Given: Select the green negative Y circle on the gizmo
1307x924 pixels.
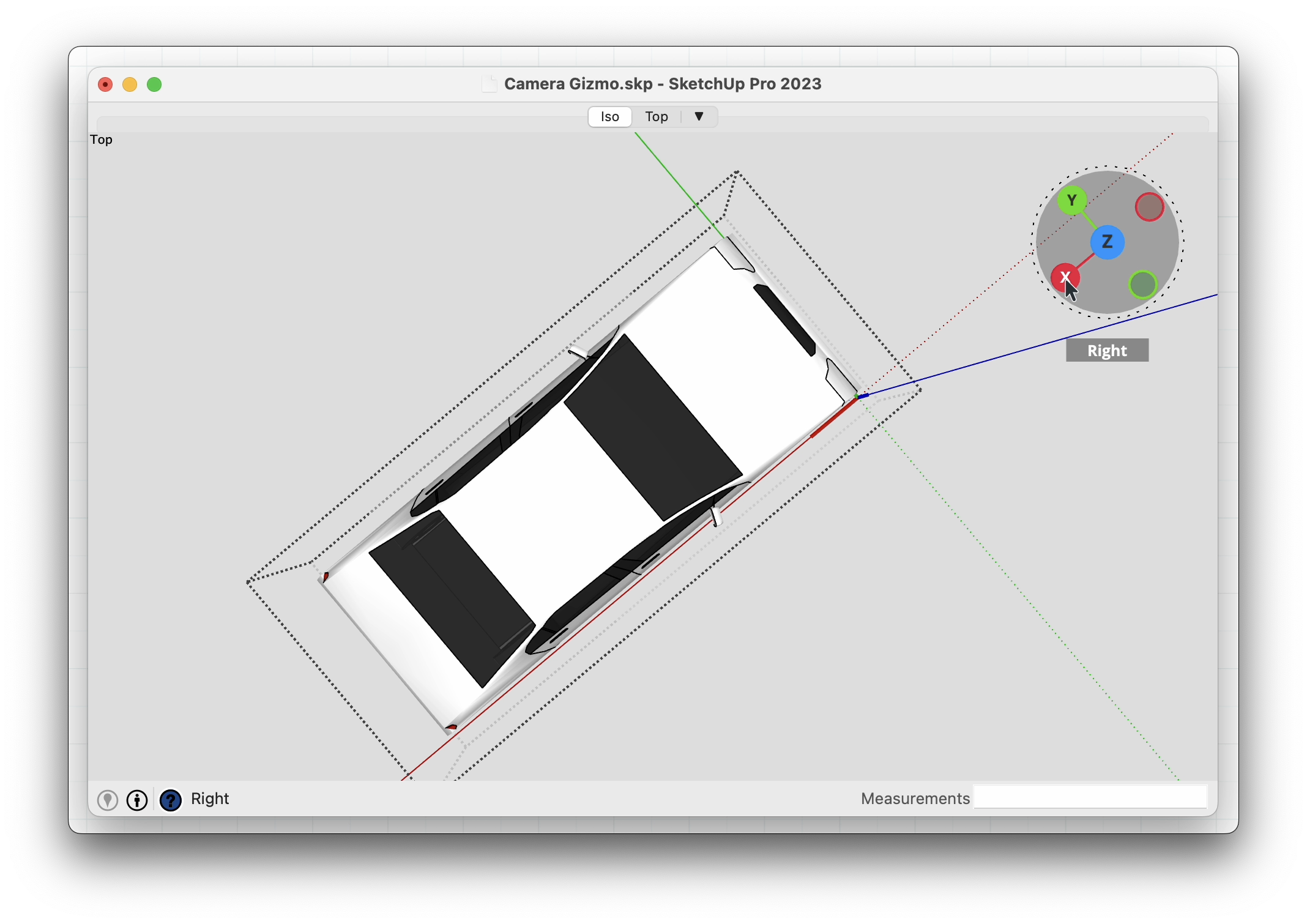Looking at the screenshot, I should pyautogui.click(x=1144, y=284).
